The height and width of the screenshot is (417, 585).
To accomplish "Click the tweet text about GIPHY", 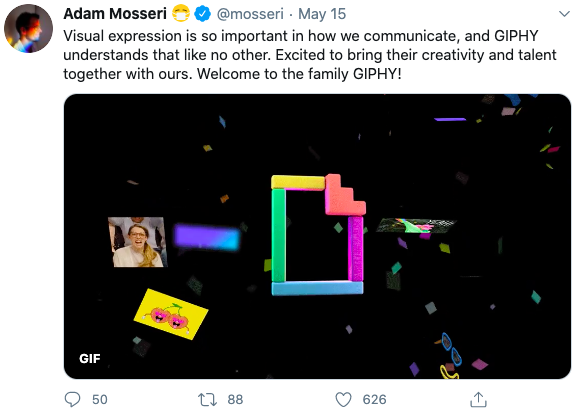I will 310,55.
